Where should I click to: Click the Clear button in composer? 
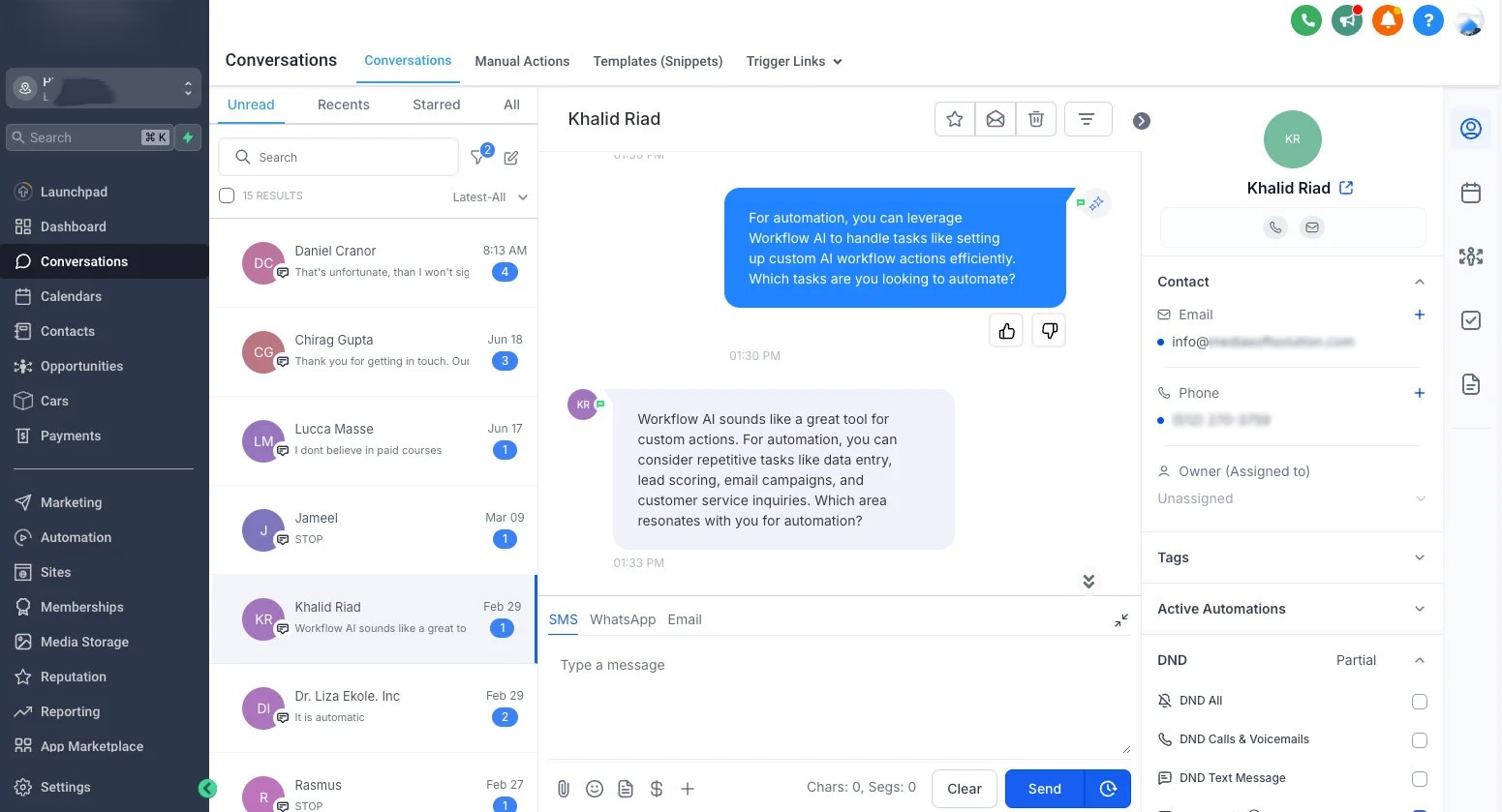[x=965, y=789]
